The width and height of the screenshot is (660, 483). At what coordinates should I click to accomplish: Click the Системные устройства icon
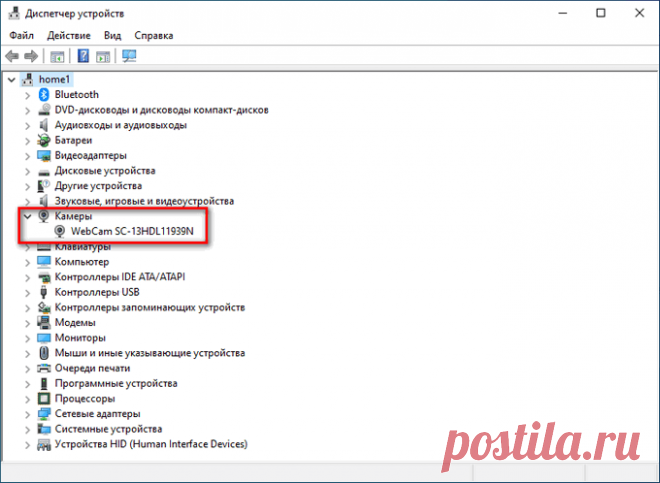click(44, 429)
